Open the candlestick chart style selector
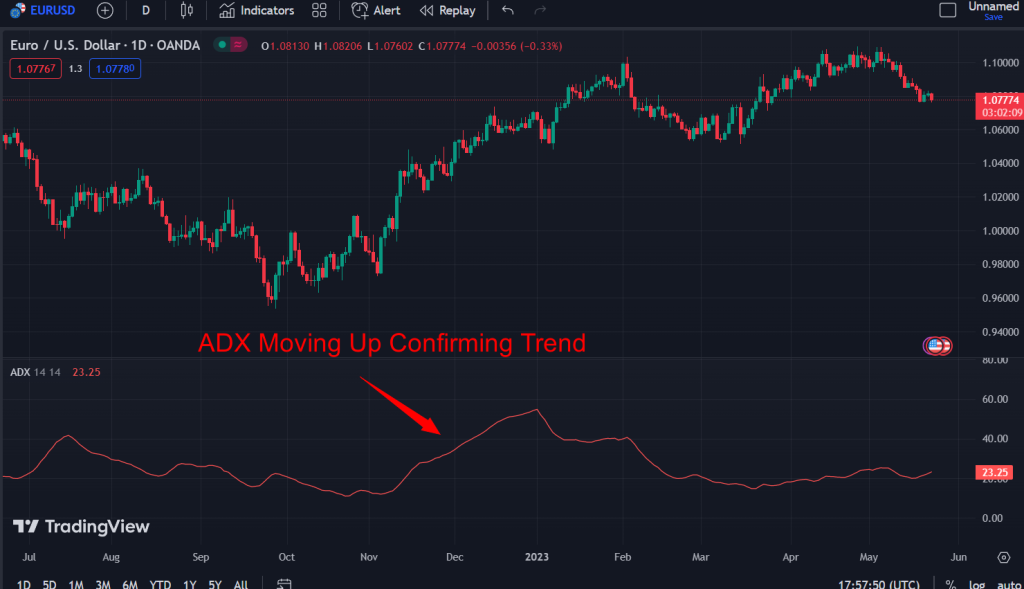Viewport: 1024px width, 589px height. pos(186,11)
